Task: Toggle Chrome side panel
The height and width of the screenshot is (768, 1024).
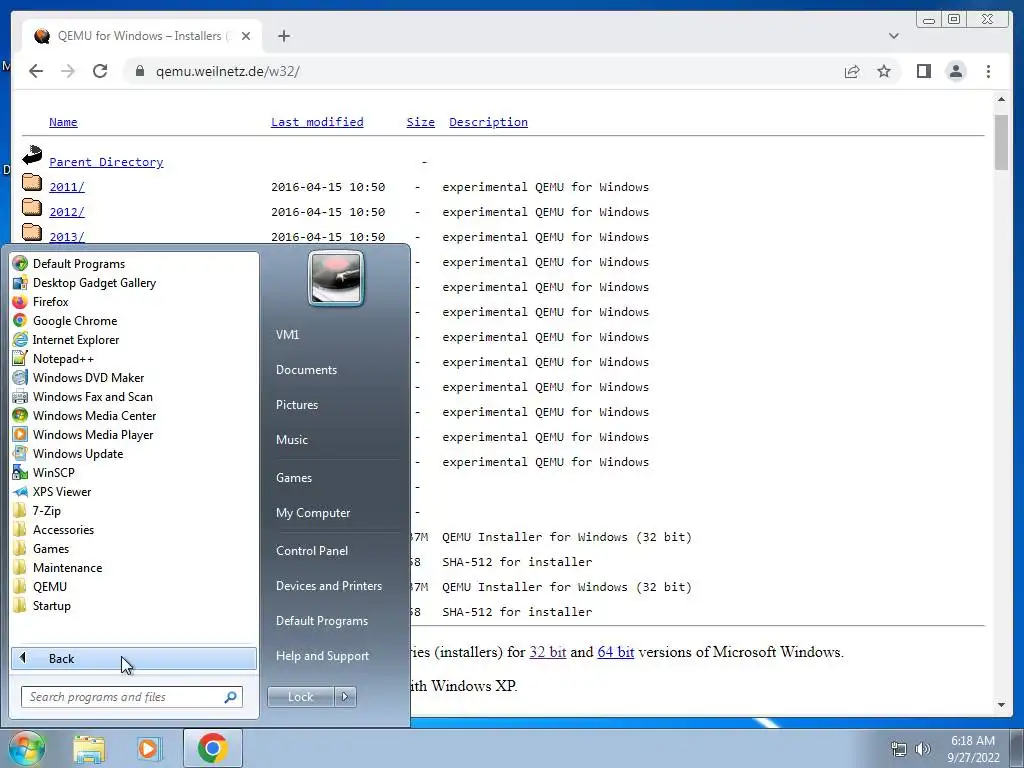Action: pos(923,71)
